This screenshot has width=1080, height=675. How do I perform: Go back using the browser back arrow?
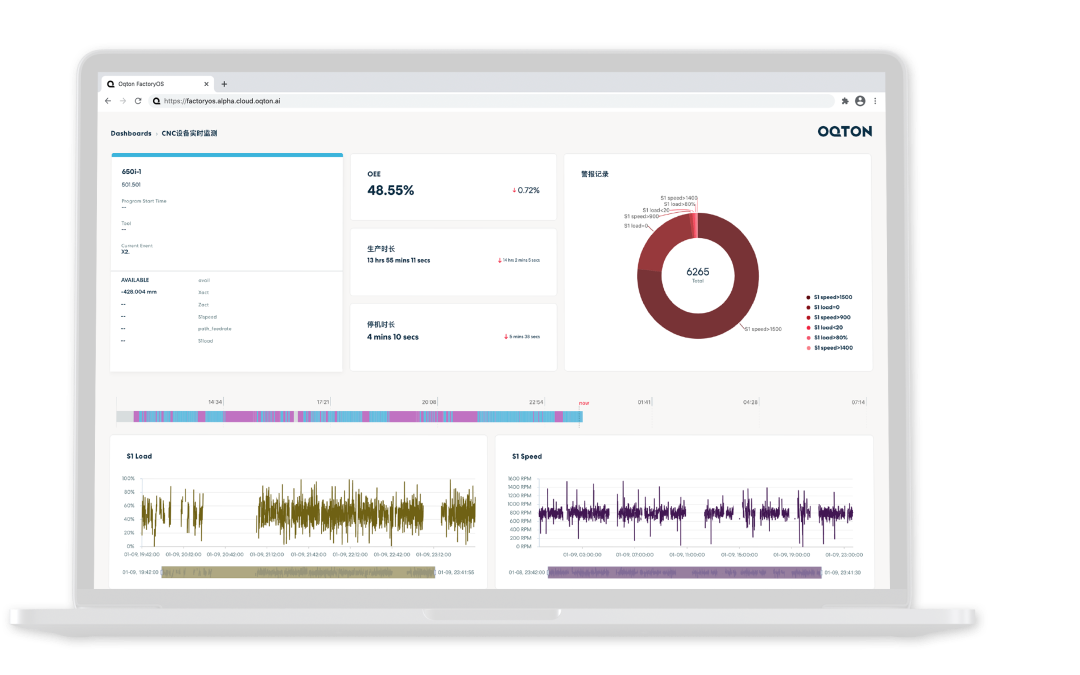(x=108, y=101)
